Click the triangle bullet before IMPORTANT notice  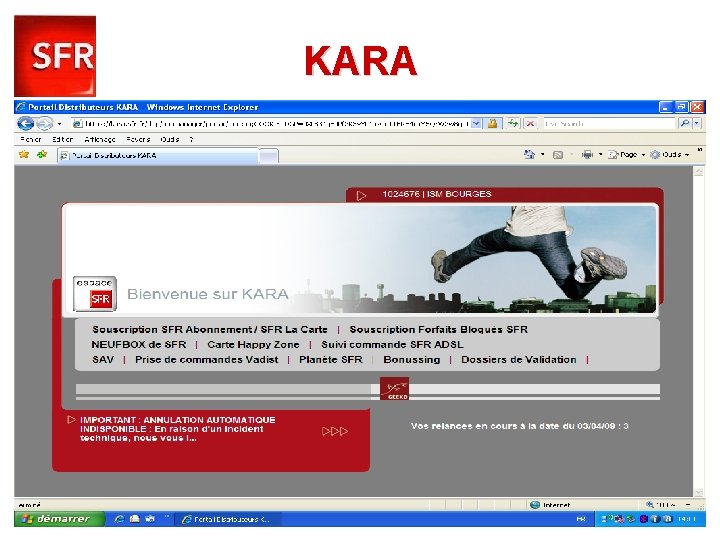coord(71,420)
